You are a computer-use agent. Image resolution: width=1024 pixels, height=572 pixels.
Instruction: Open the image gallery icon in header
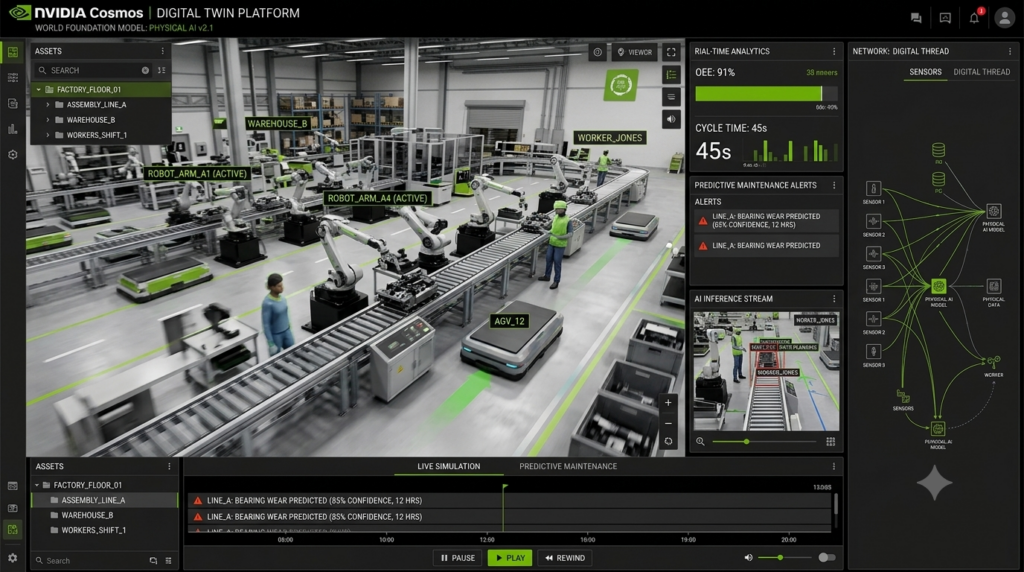coord(945,18)
